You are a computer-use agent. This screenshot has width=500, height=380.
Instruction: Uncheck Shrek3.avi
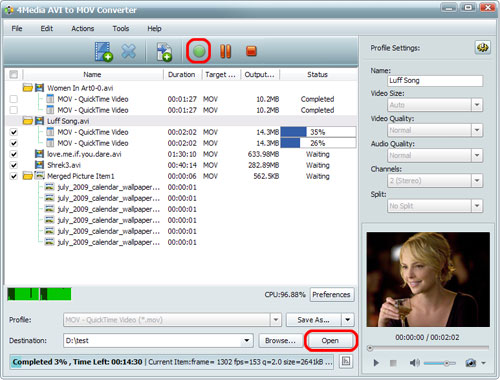click(14, 165)
